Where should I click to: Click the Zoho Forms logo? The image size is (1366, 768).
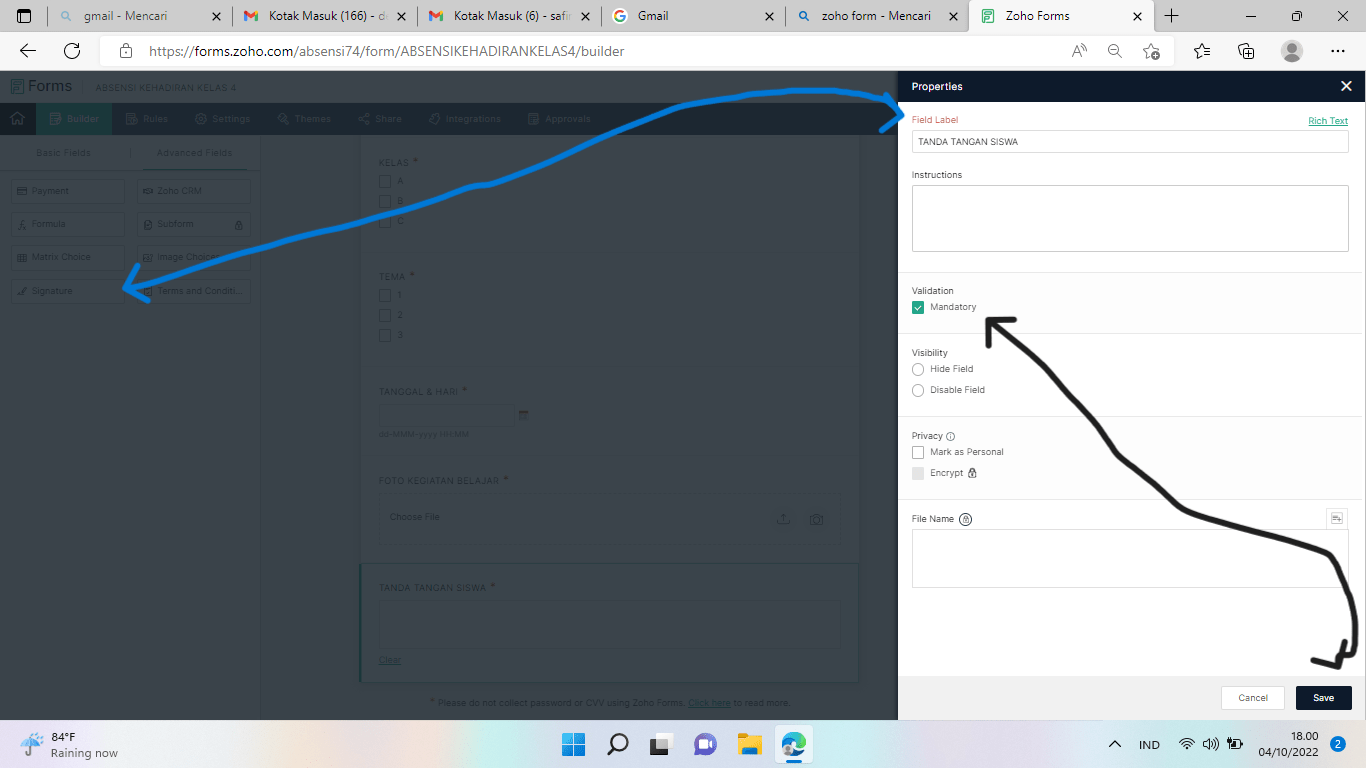coord(40,86)
